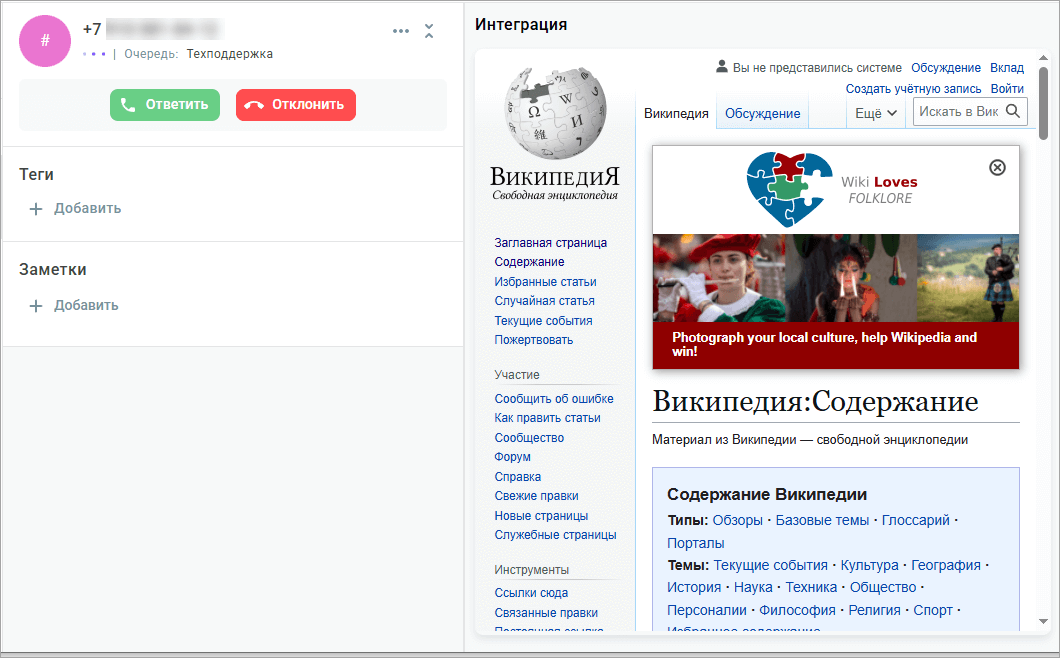
Task: Open Глоссарий link
Action: [x=915, y=520]
